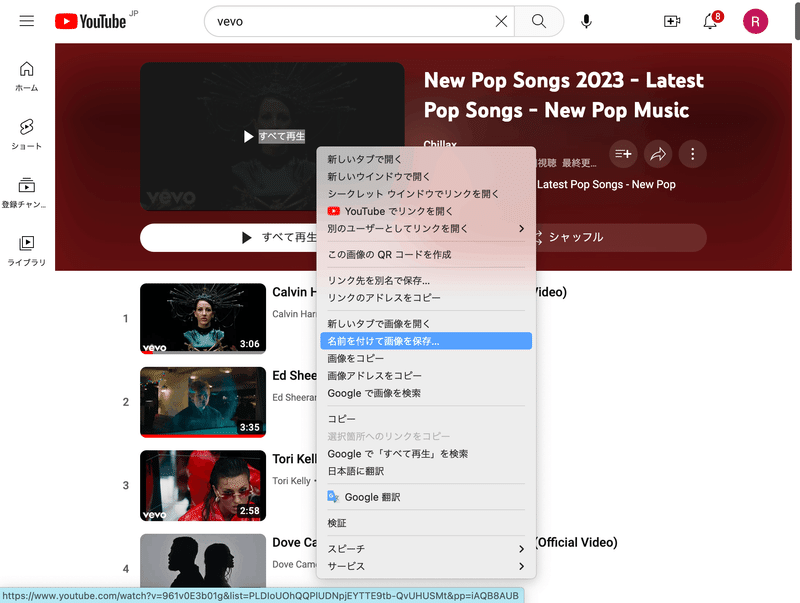
Task: Play all overlay on playlist cover
Action: [x=274, y=137]
